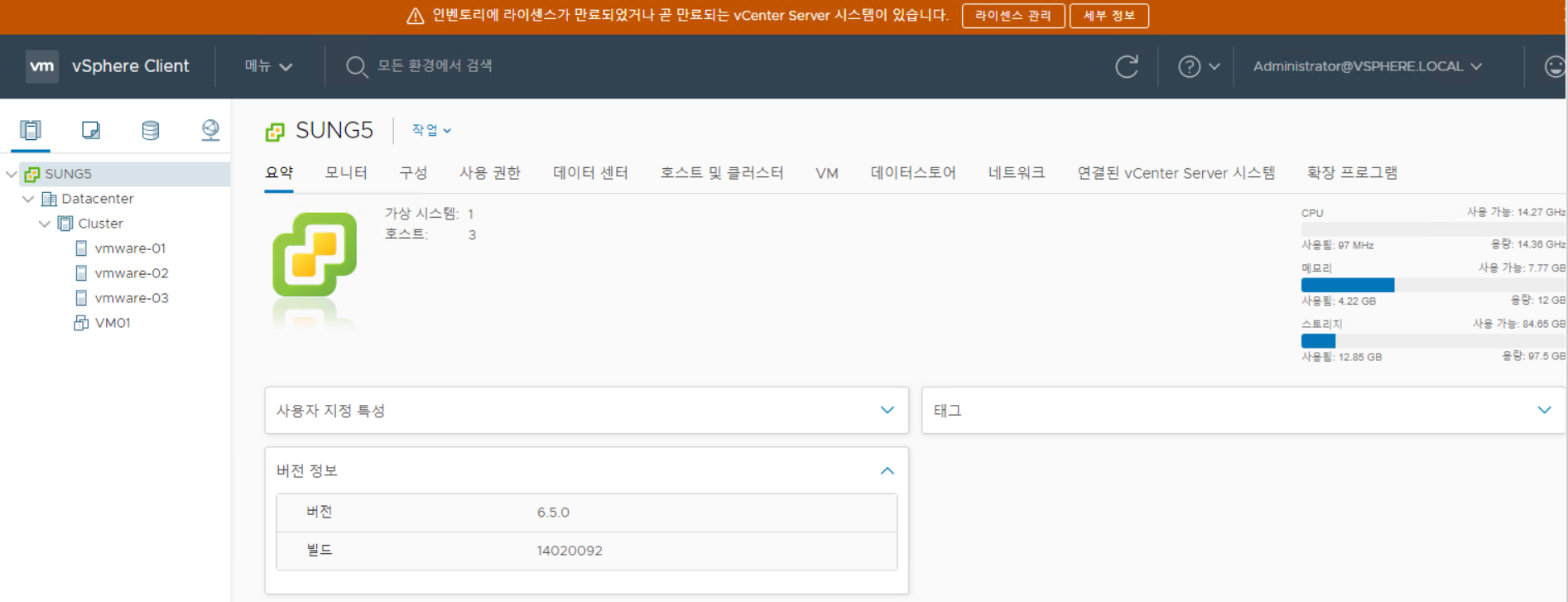Click the search magnifier icon
The width and height of the screenshot is (1568, 602).
[356, 66]
